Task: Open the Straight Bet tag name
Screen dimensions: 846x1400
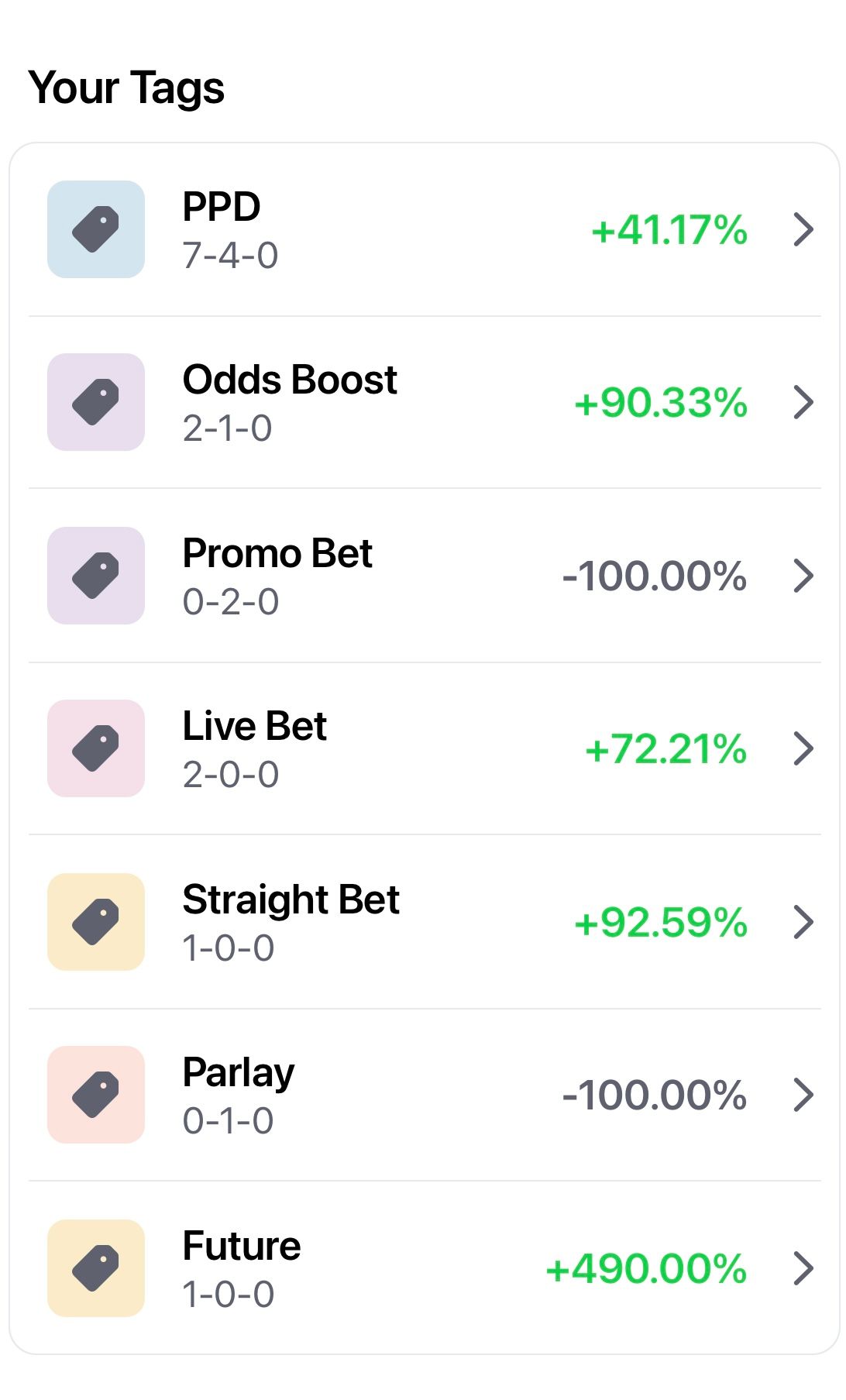Action: coord(291,900)
